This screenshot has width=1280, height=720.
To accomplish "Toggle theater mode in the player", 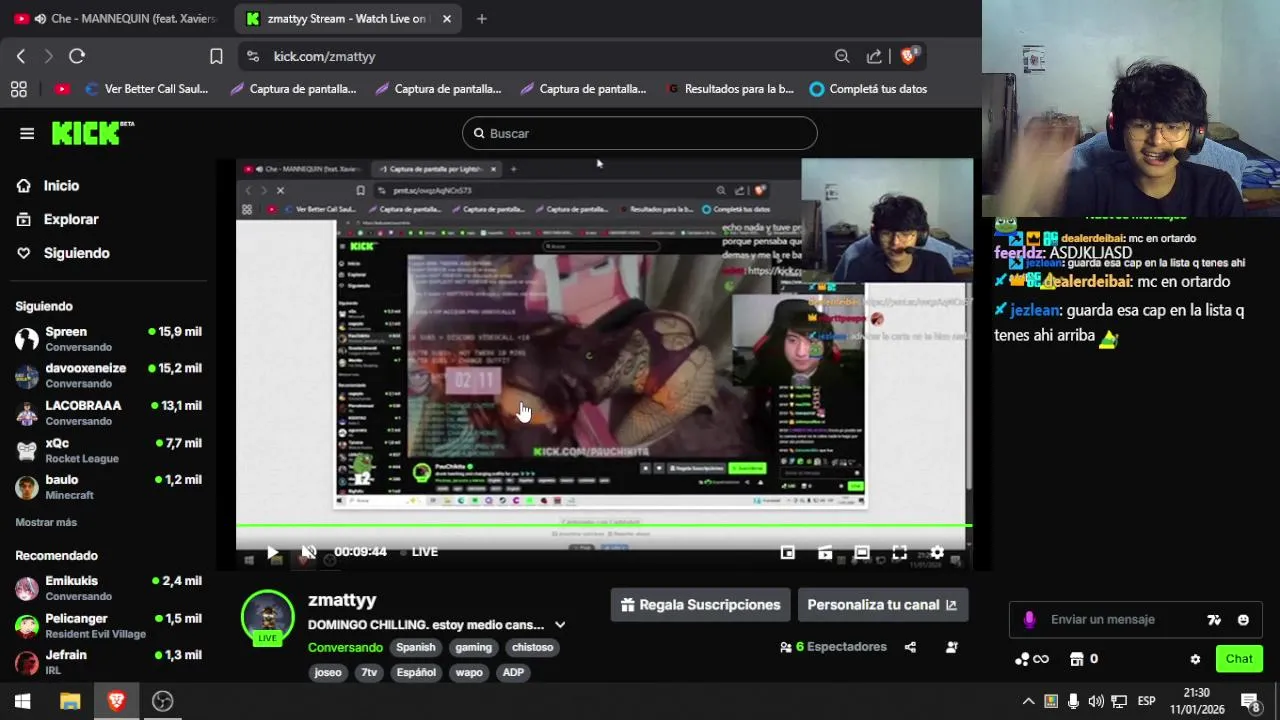I will tap(862, 552).
